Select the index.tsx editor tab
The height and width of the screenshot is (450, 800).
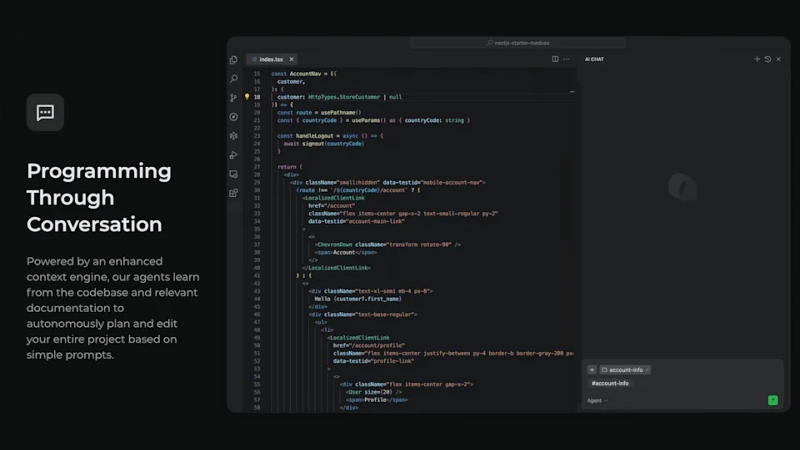(x=270, y=59)
